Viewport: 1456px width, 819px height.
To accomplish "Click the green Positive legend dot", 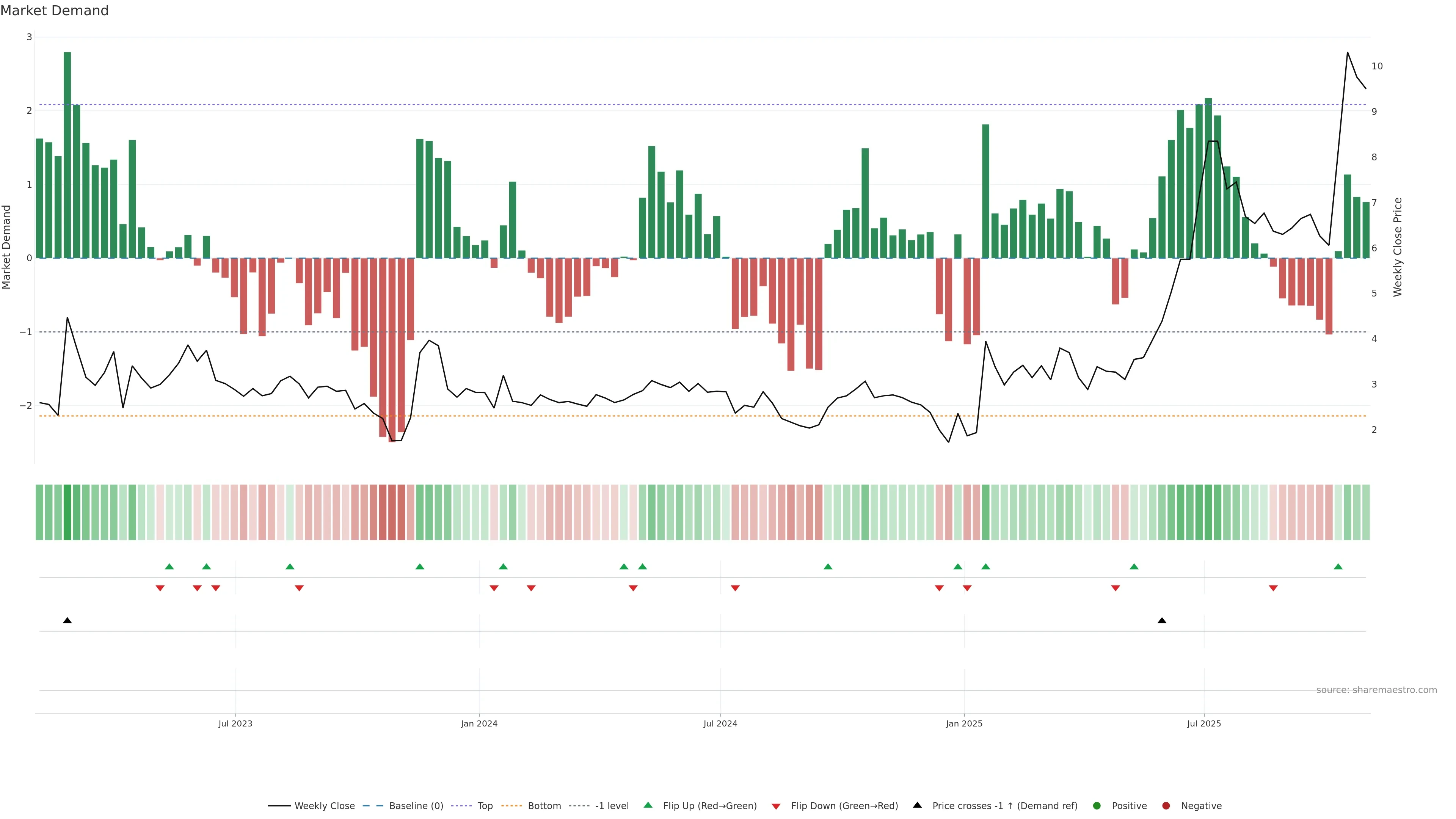I will point(1097,805).
